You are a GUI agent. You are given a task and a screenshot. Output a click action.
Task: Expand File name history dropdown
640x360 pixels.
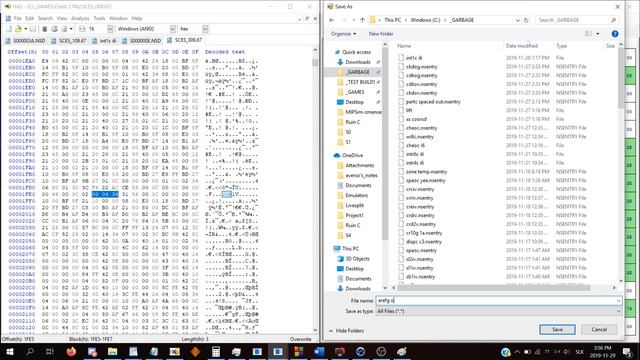point(618,300)
